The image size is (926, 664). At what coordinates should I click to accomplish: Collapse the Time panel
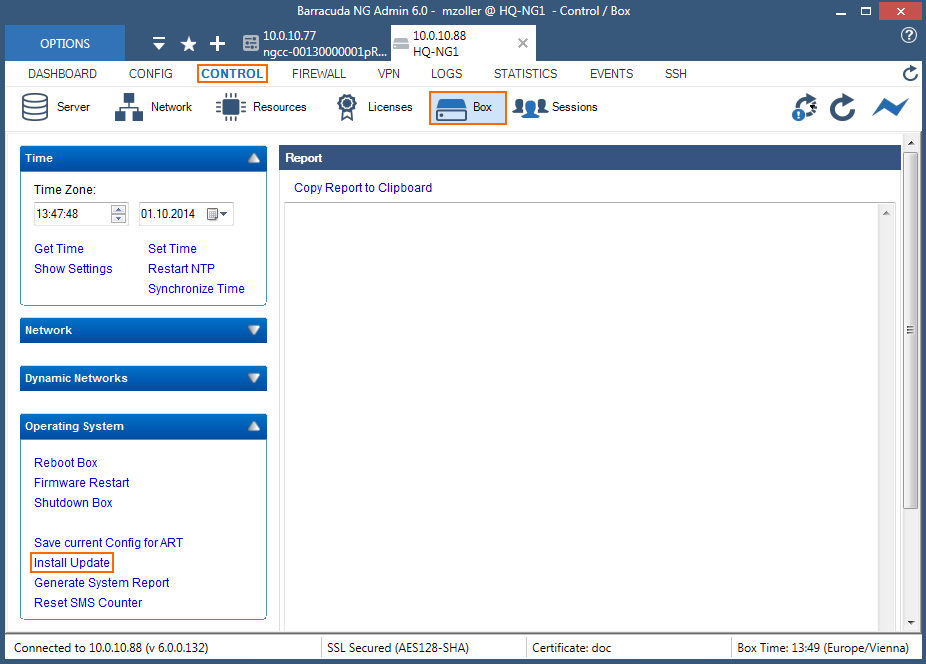[254, 158]
